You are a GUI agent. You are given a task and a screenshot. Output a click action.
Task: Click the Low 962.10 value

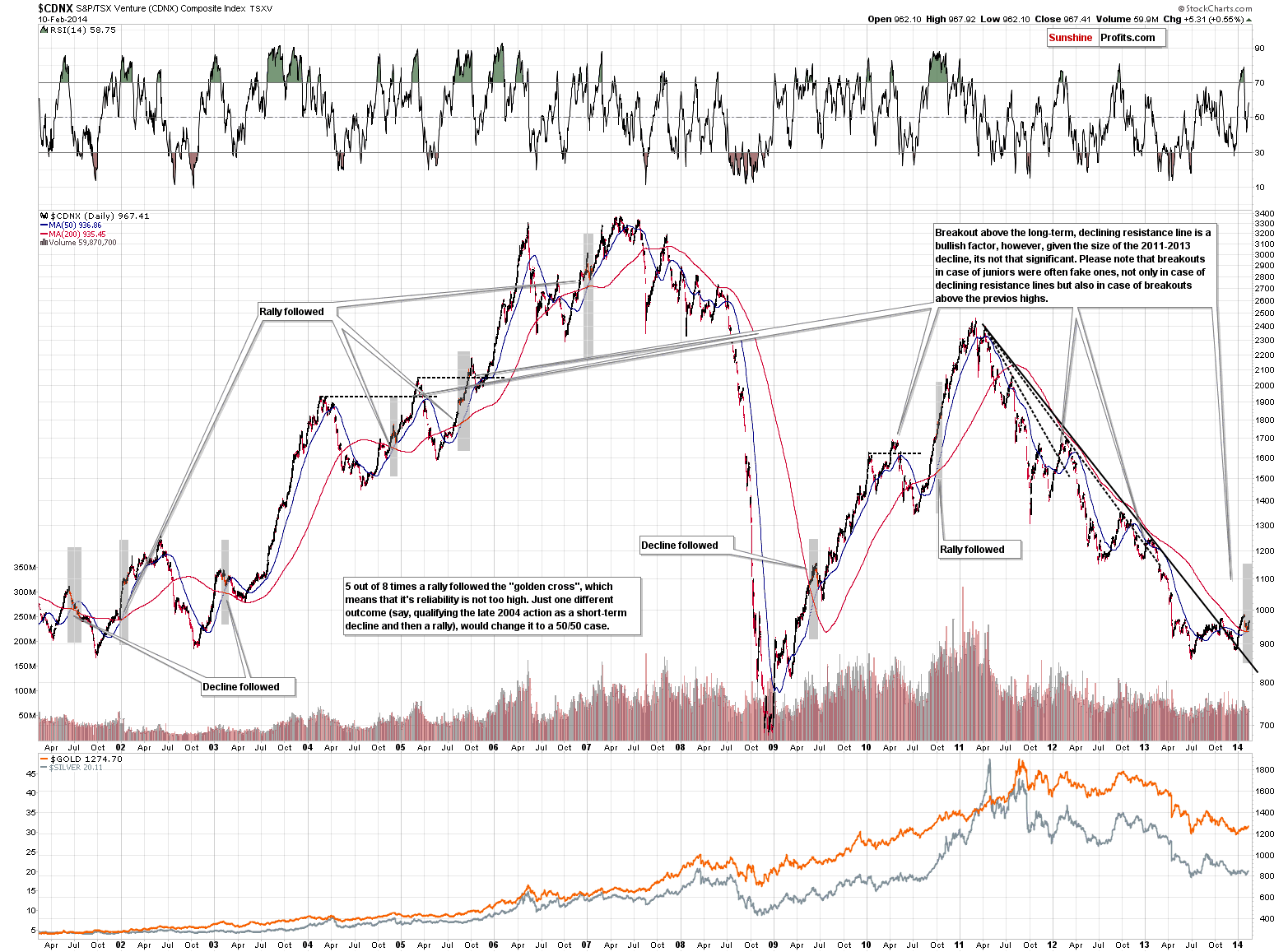[x=1005, y=19]
